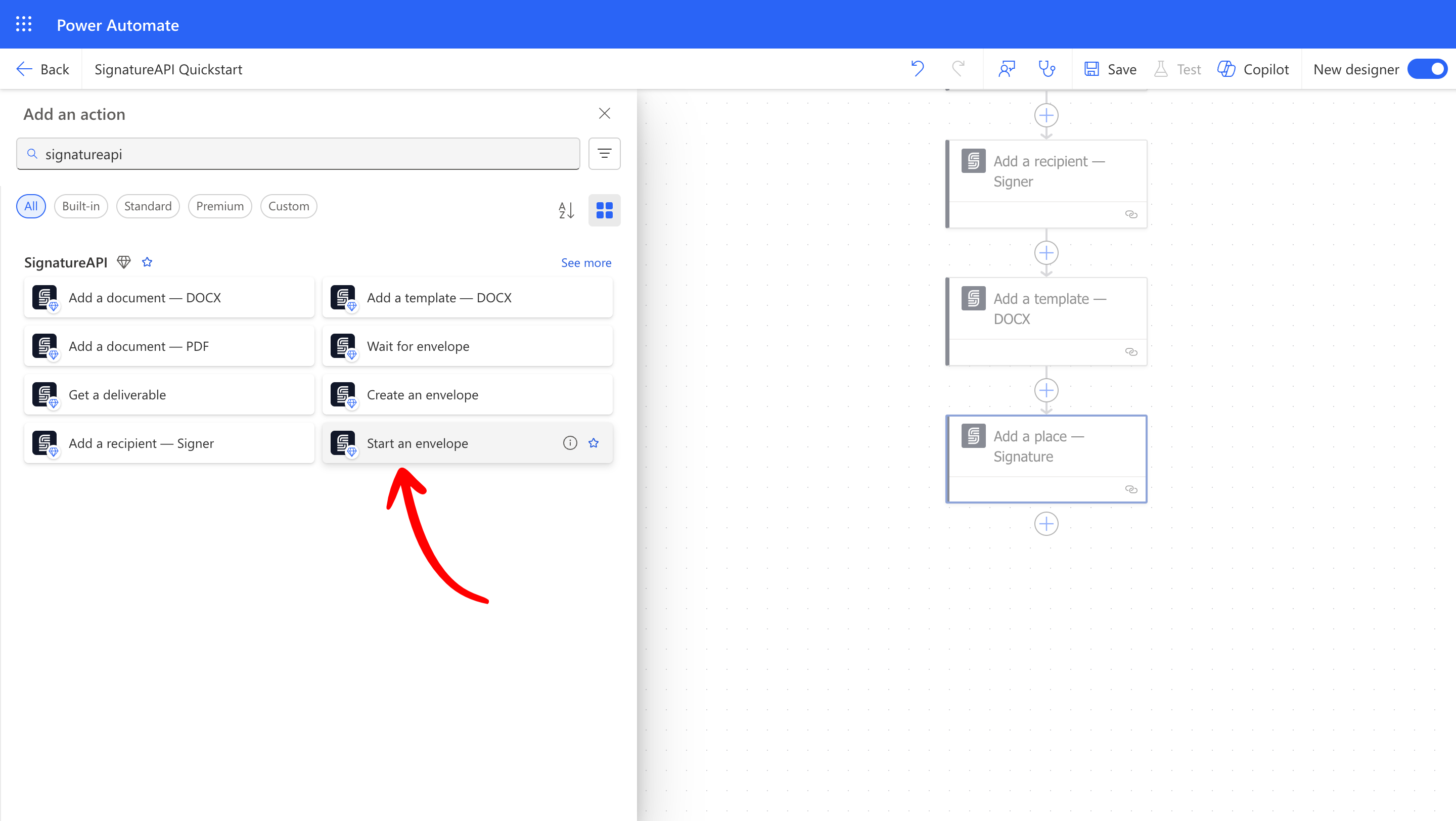Star the SignatureAPI connector heading
Image resolution: width=1456 pixels, height=821 pixels.
point(147,262)
